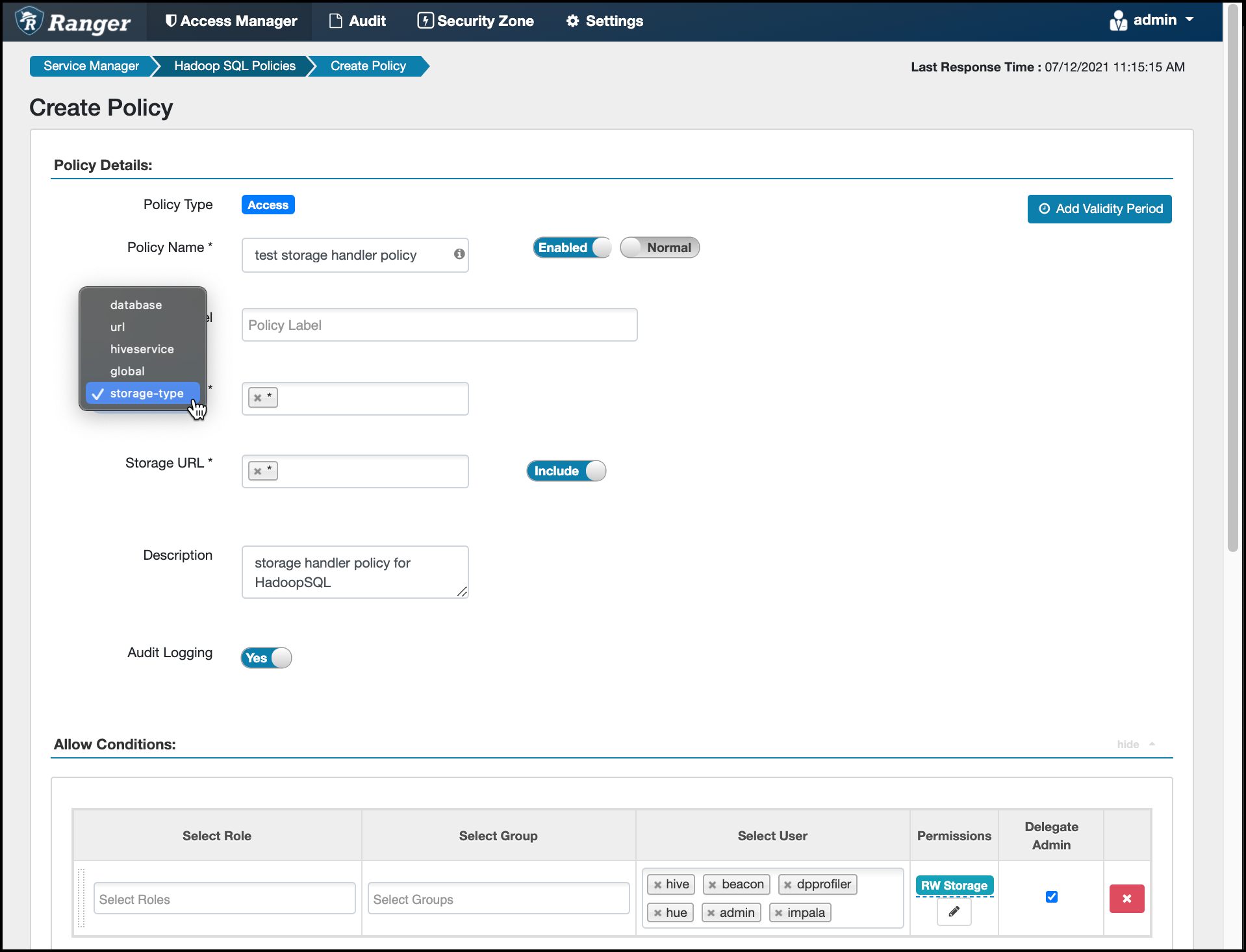Click the Ranger logo icon

(x=30, y=21)
